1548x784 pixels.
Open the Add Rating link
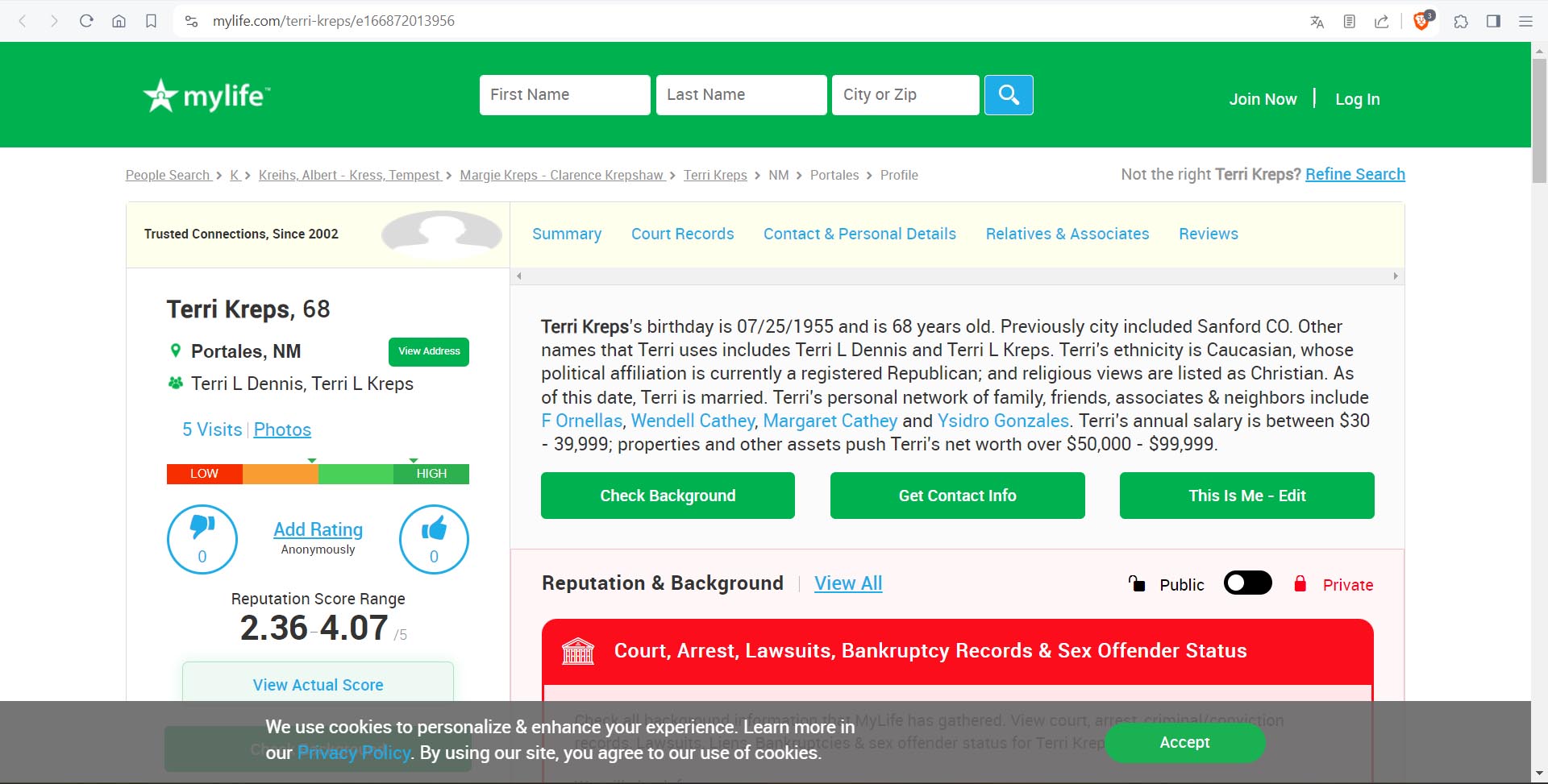coord(318,529)
